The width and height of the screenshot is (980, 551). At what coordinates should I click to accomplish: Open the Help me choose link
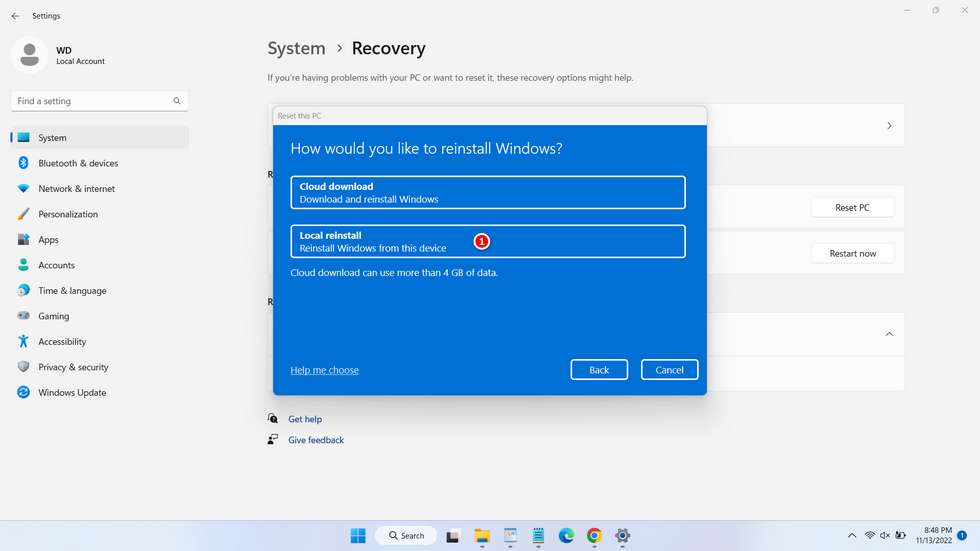tap(324, 370)
